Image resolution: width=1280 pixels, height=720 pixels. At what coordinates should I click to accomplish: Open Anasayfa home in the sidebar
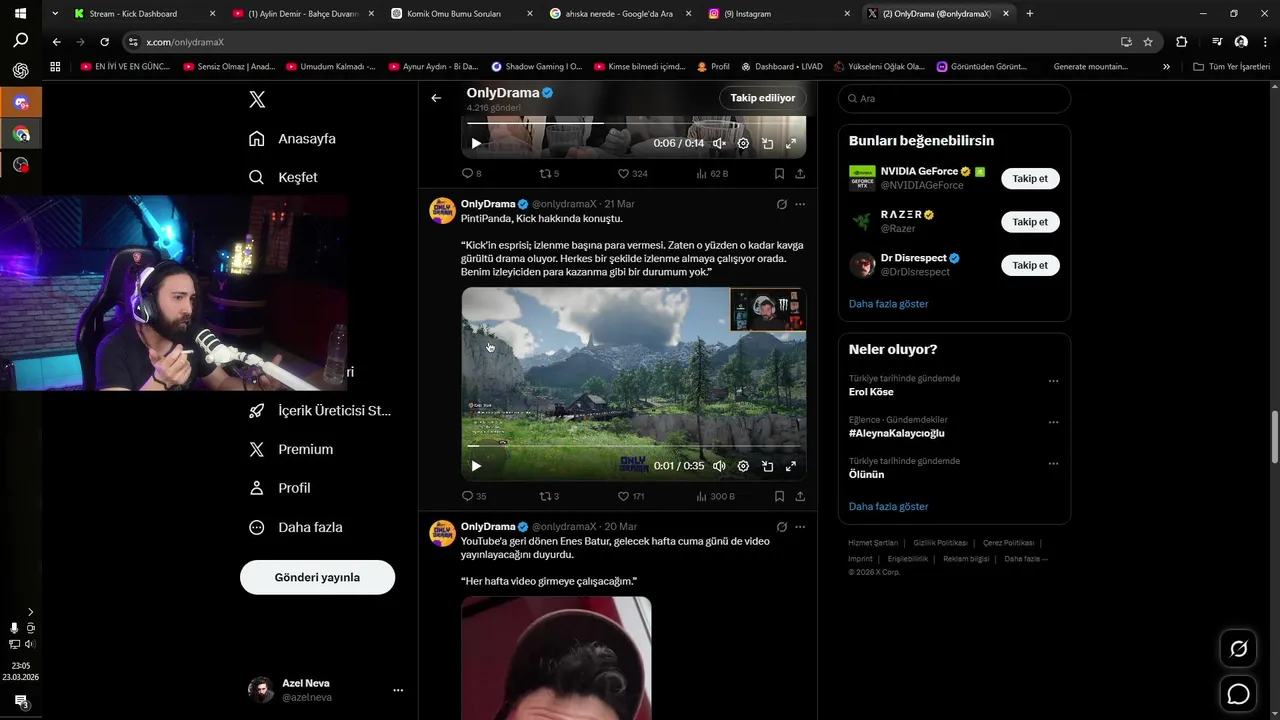292,138
